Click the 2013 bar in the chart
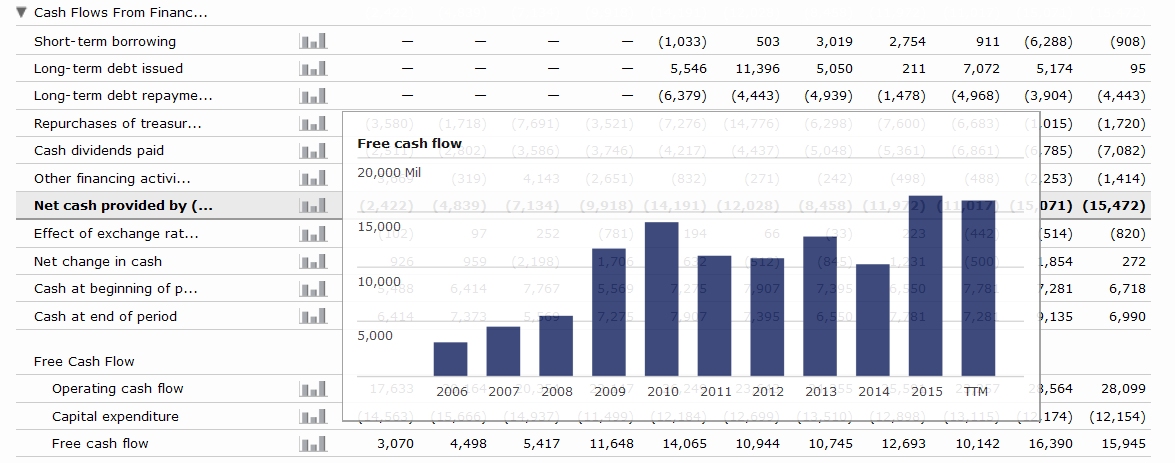This screenshot has width=1175, height=463. click(x=820, y=306)
